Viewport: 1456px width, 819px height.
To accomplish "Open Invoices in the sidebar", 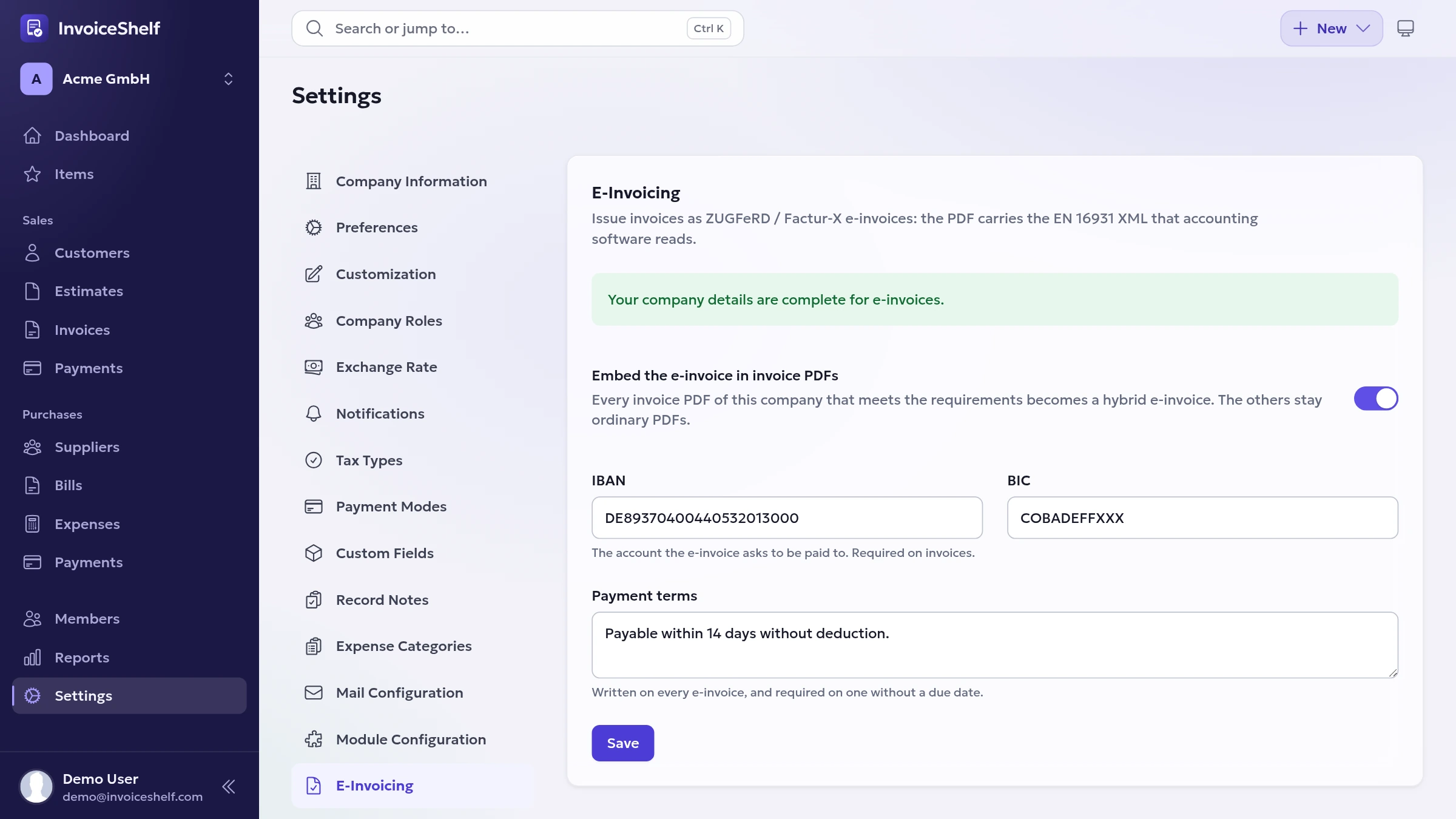I will click(x=129, y=330).
